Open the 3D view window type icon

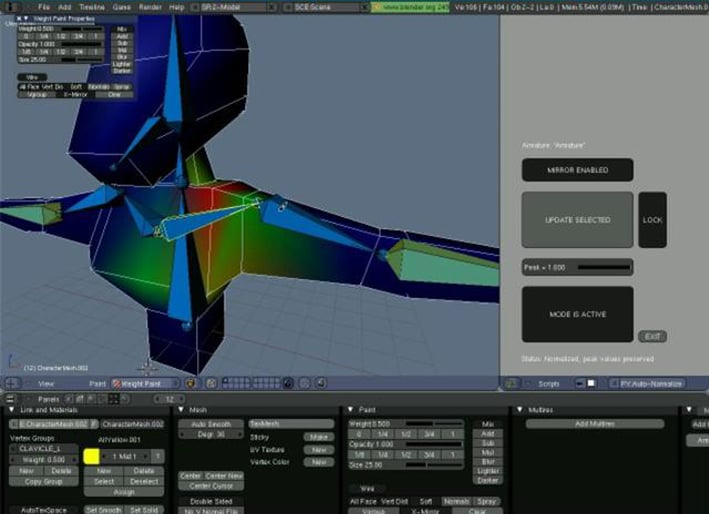pyautogui.click(x=12, y=383)
